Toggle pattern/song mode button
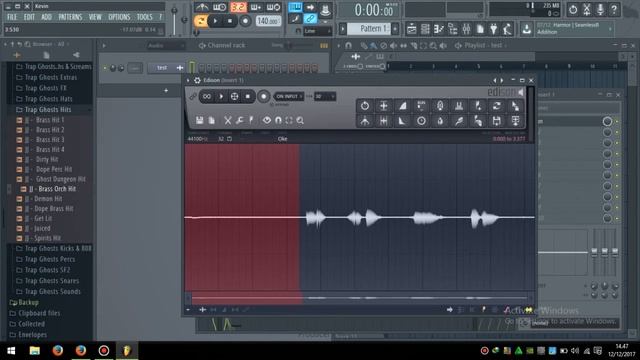Viewport: 640px width, 360px height. pyautogui.click(x=200, y=20)
